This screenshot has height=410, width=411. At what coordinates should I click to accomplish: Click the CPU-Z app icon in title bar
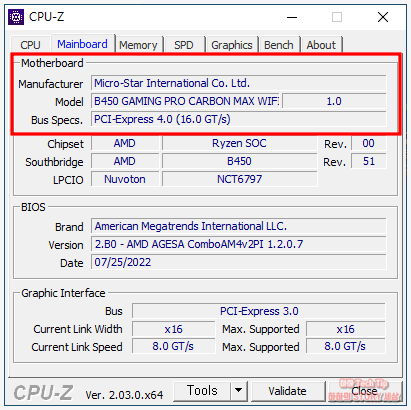point(16,17)
